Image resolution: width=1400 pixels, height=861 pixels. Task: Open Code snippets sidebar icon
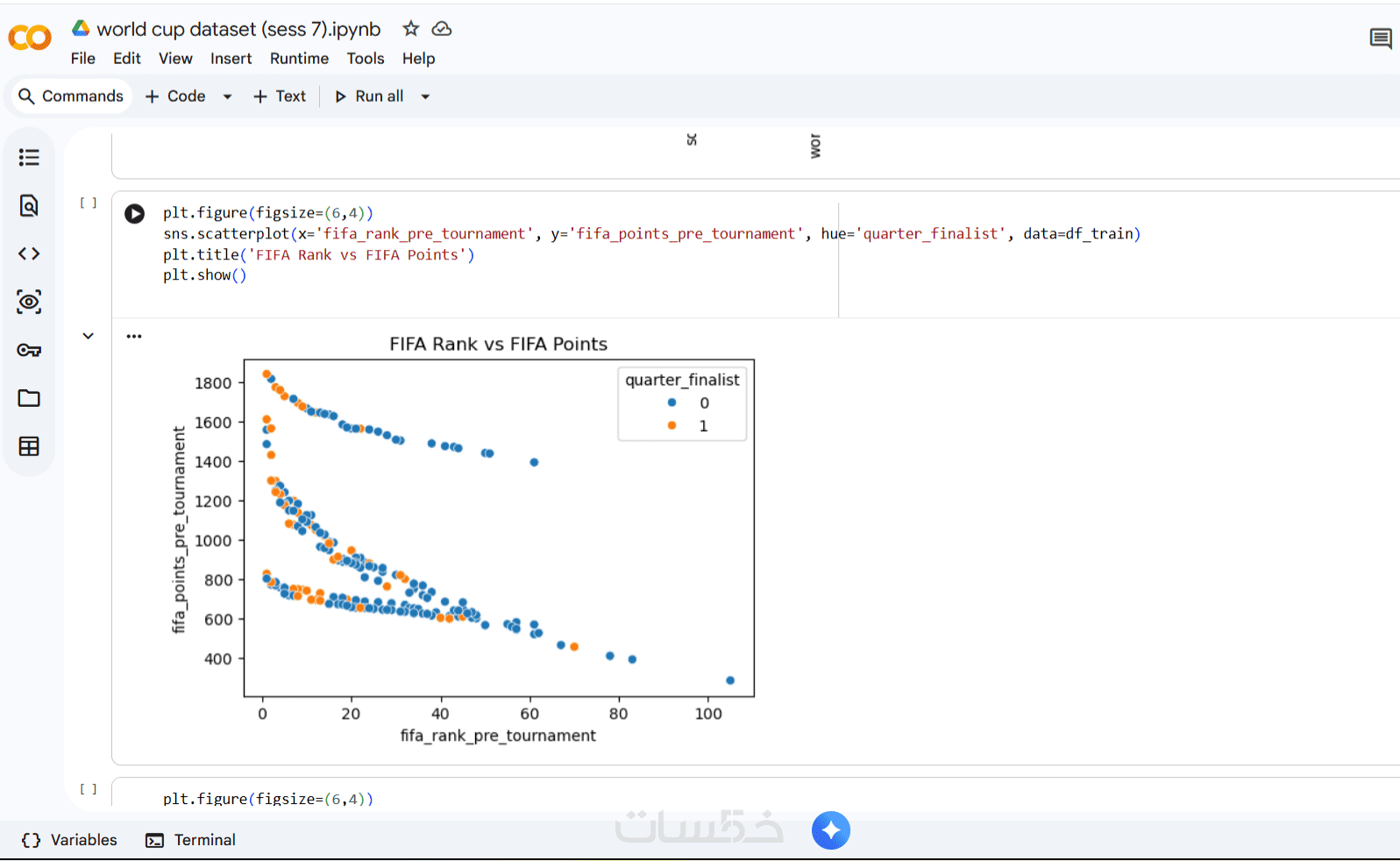(29, 254)
